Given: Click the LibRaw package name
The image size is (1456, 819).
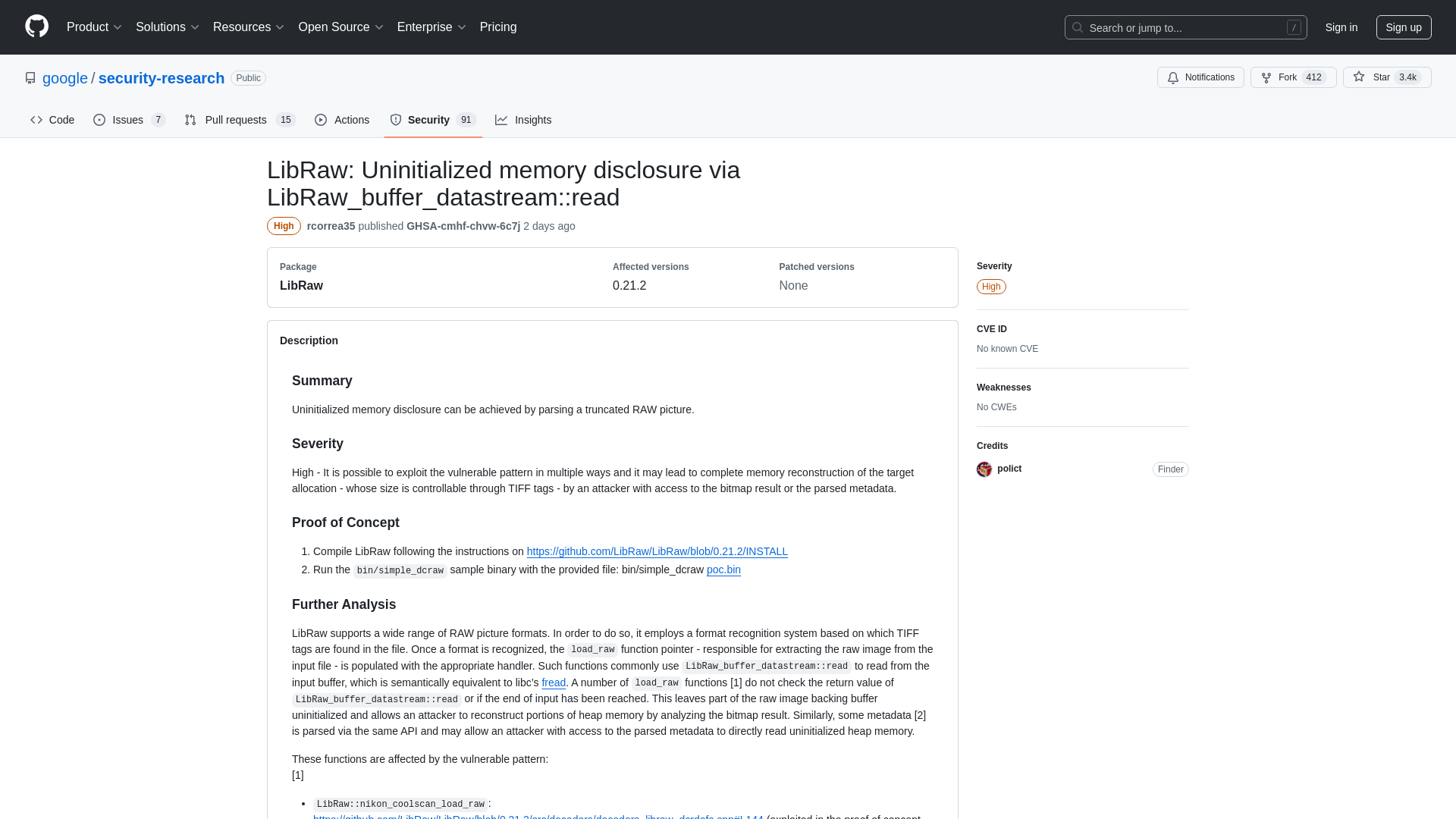Looking at the screenshot, I should (301, 286).
